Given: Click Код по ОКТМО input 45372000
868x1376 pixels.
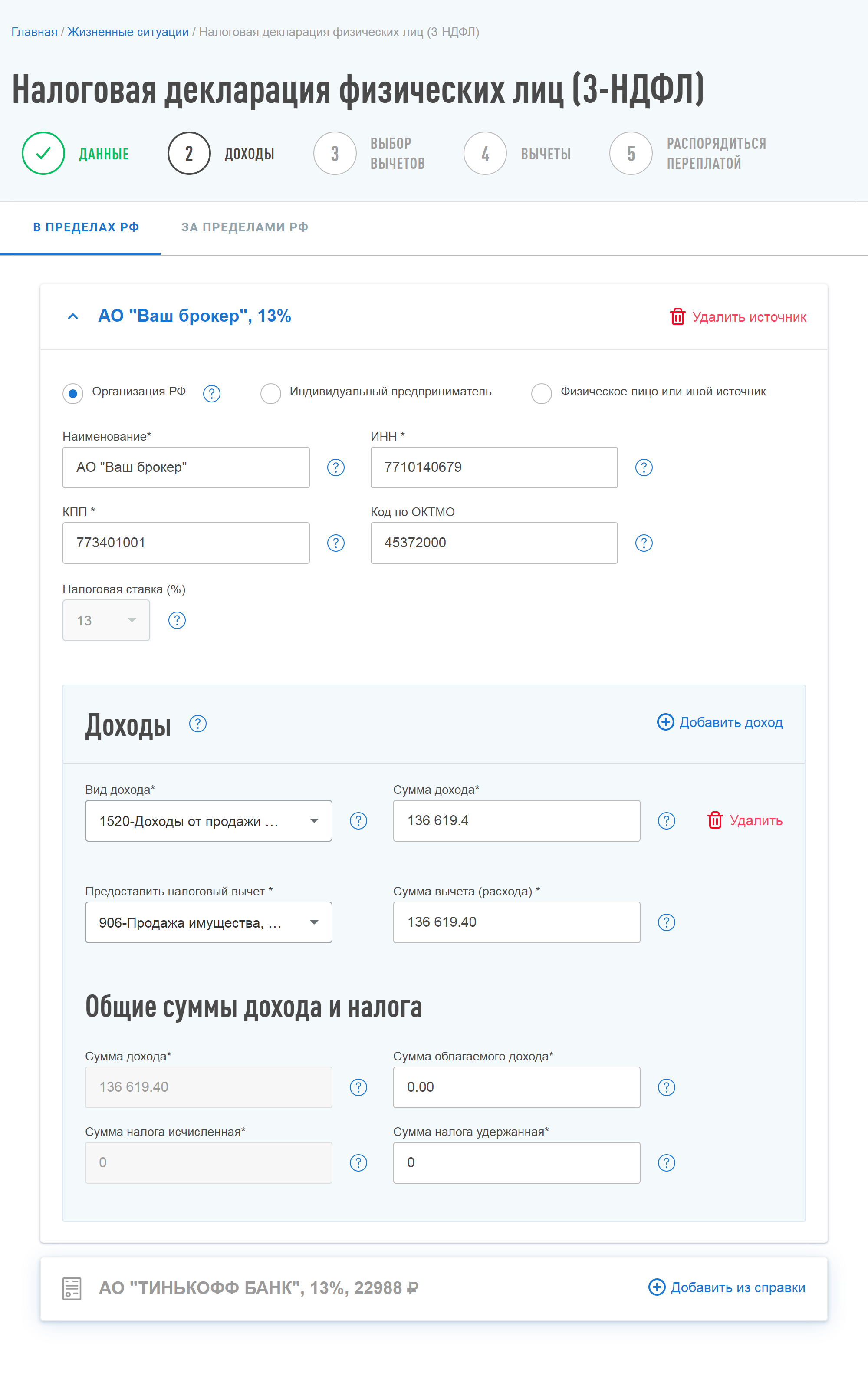Looking at the screenshot, I should point(494,543).
